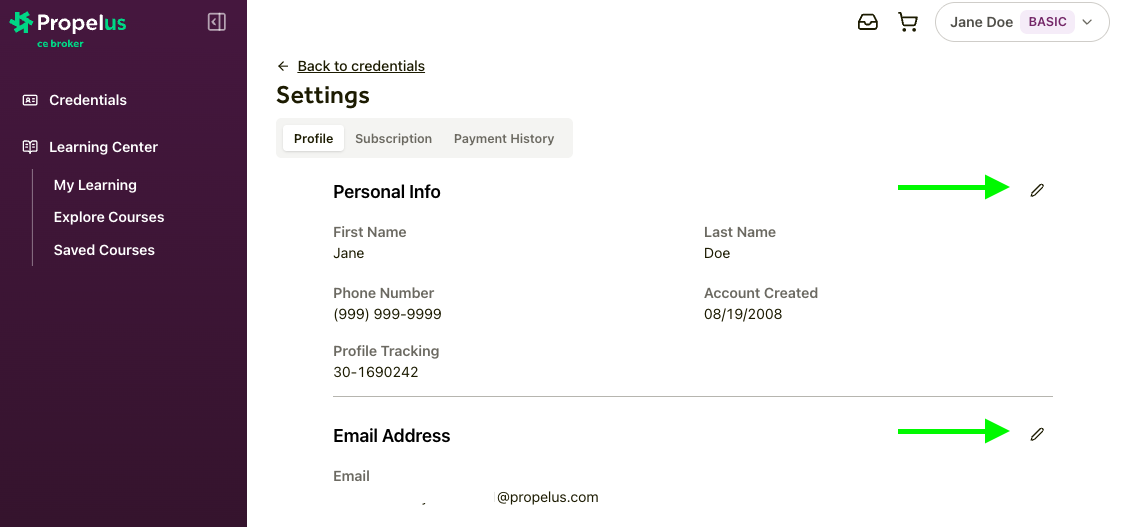The width and height of the screenshot is (1127, 527).
Task: Edit Email Address with pencil icon
Action: pos(1037,434)
